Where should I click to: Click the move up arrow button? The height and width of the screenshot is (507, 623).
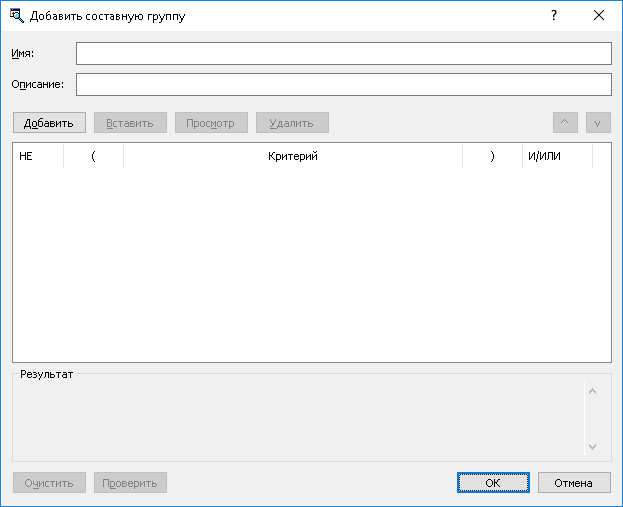point(565,123)
